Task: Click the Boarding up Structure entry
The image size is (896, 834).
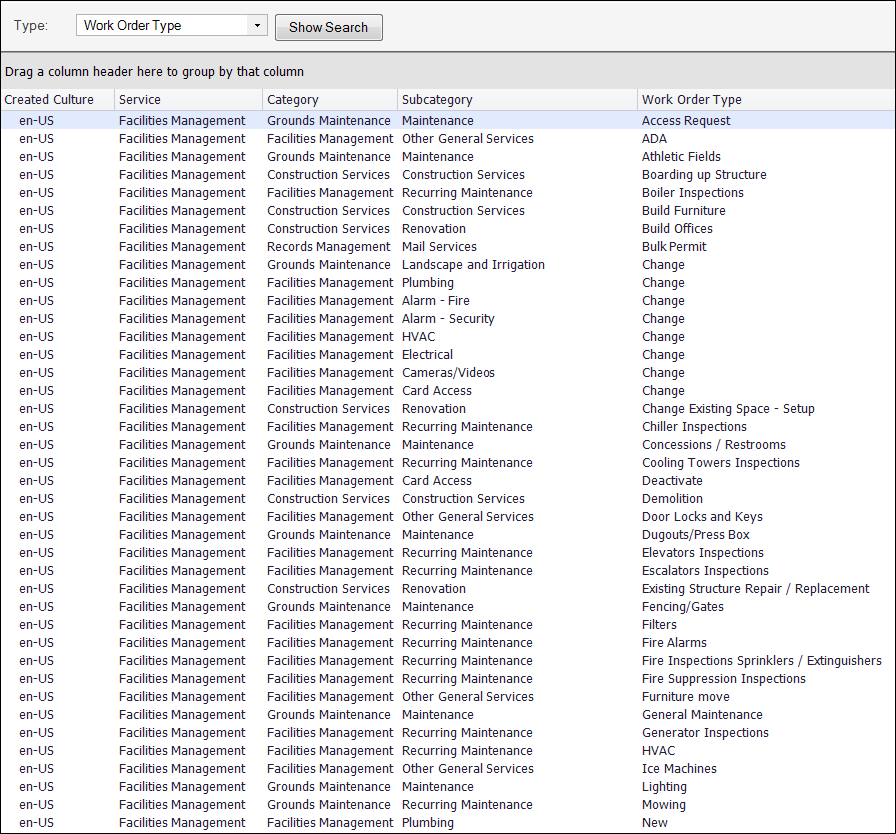Action: pos(704,175)
